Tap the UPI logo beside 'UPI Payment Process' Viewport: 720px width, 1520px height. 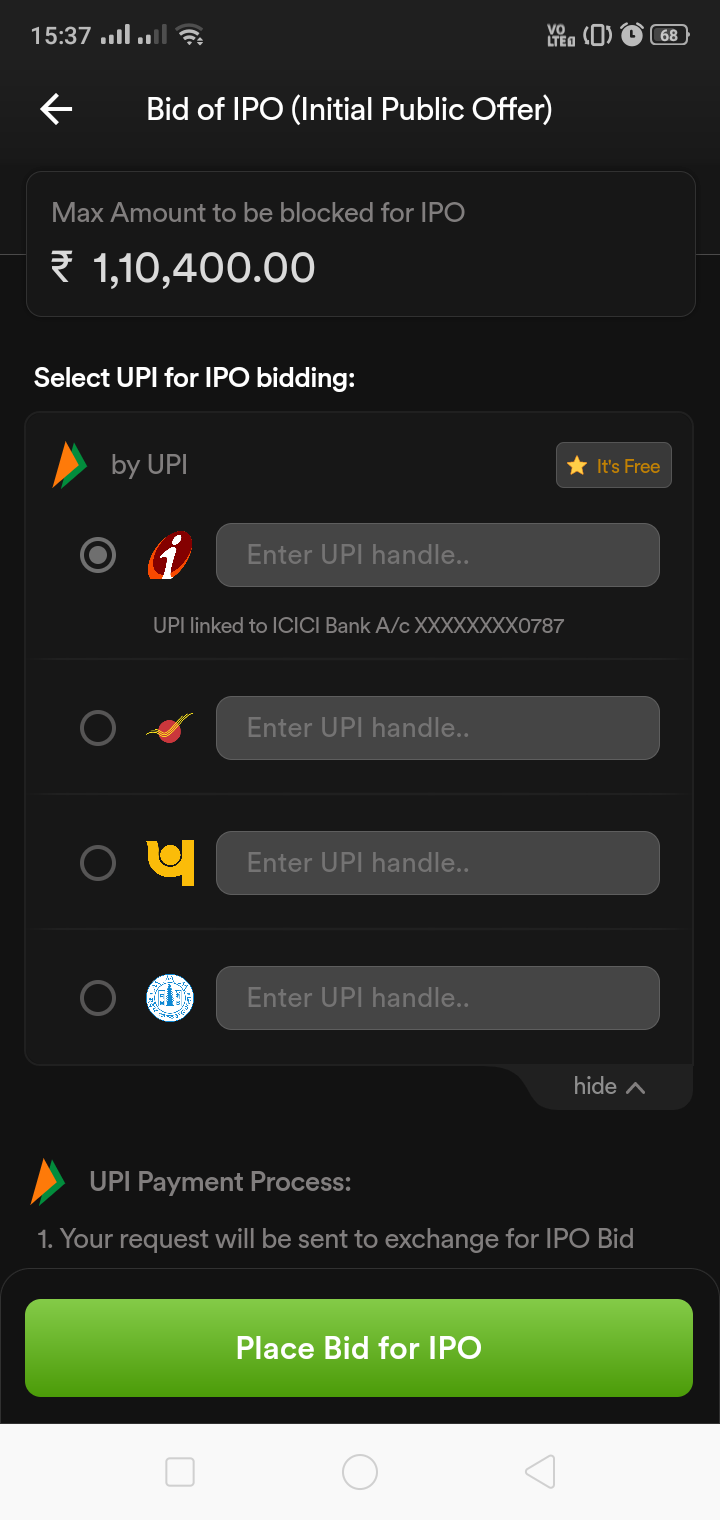[x=48, y=1181]
